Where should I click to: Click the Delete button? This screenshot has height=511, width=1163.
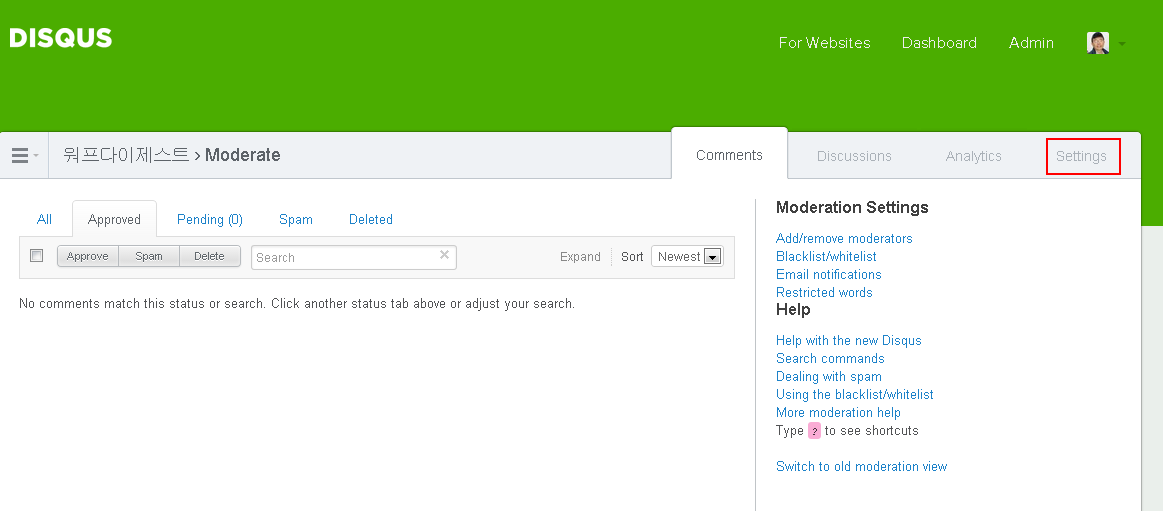[x=210, y=256]
